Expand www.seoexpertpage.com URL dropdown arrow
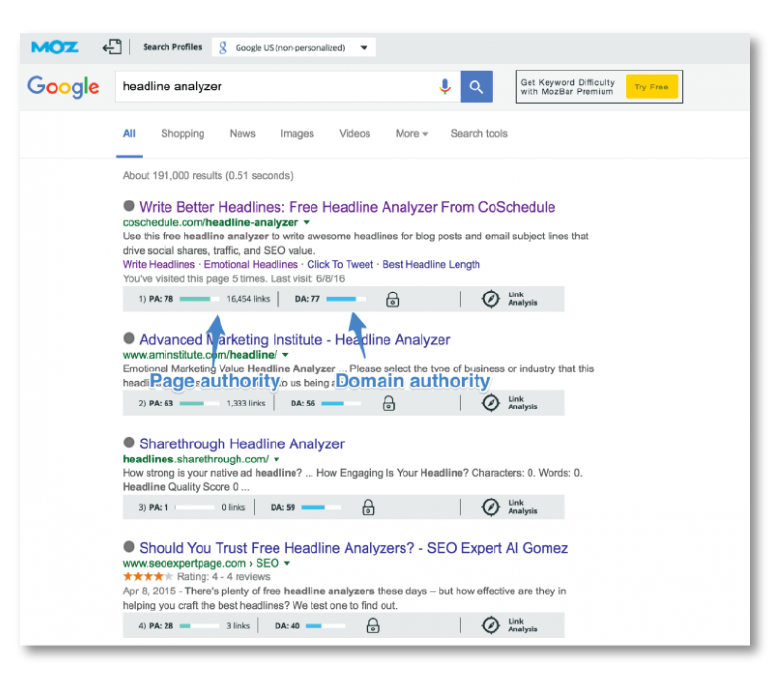770x683 pixels. click(287, 563)
